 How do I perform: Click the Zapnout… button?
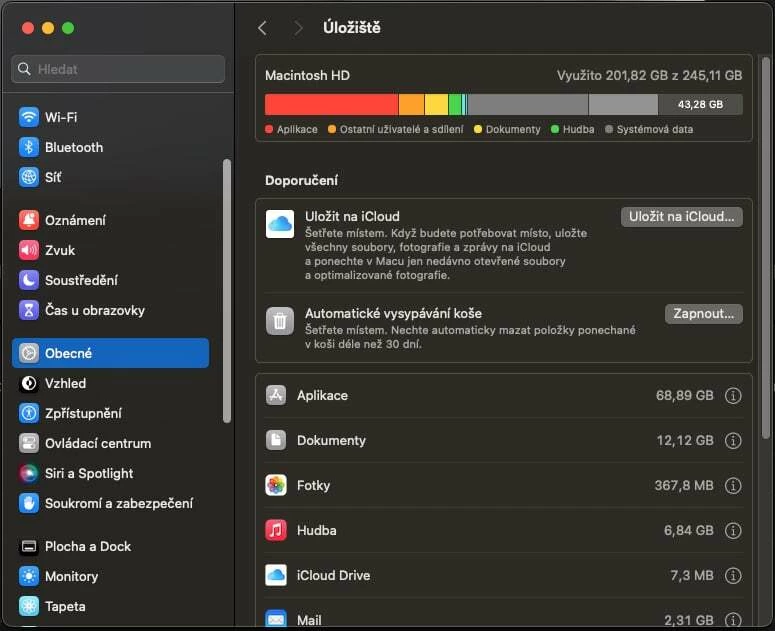[703, 314]
